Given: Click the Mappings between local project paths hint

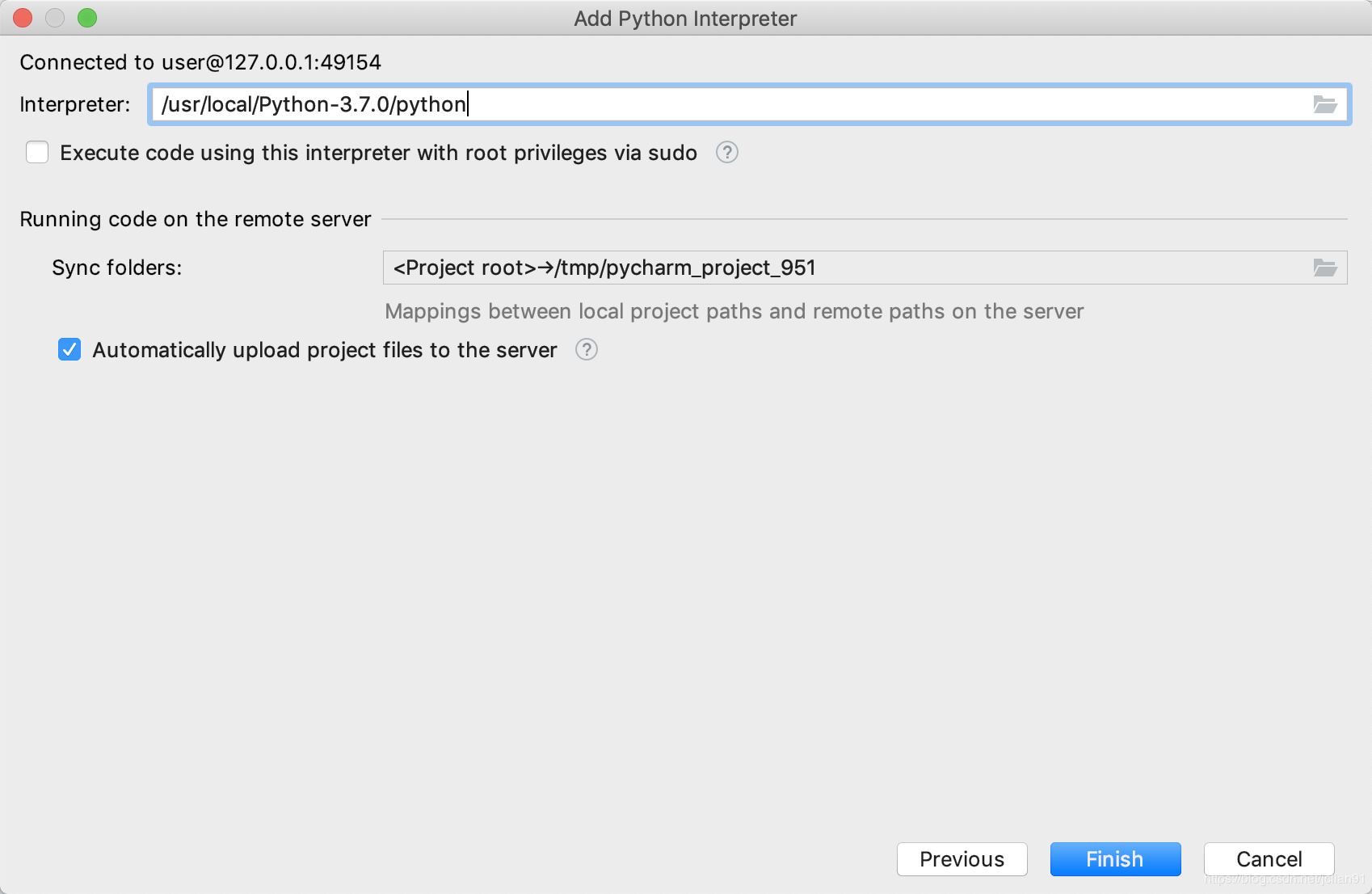Looking at the screenshot, I should [734, 311].
